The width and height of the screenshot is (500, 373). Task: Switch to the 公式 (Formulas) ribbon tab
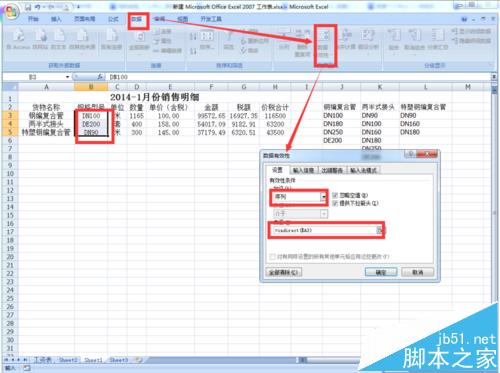click(x=113, y=19)
